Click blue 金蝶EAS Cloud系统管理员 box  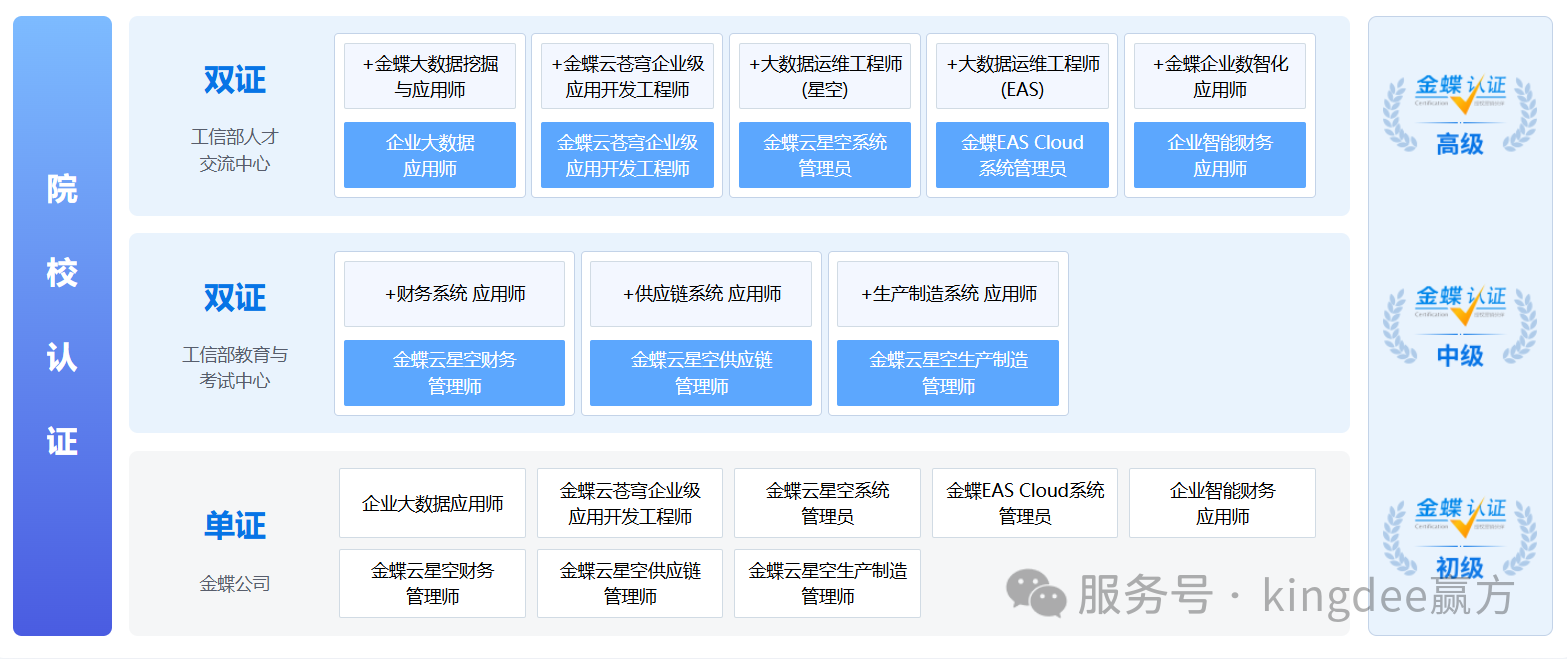1022,155
